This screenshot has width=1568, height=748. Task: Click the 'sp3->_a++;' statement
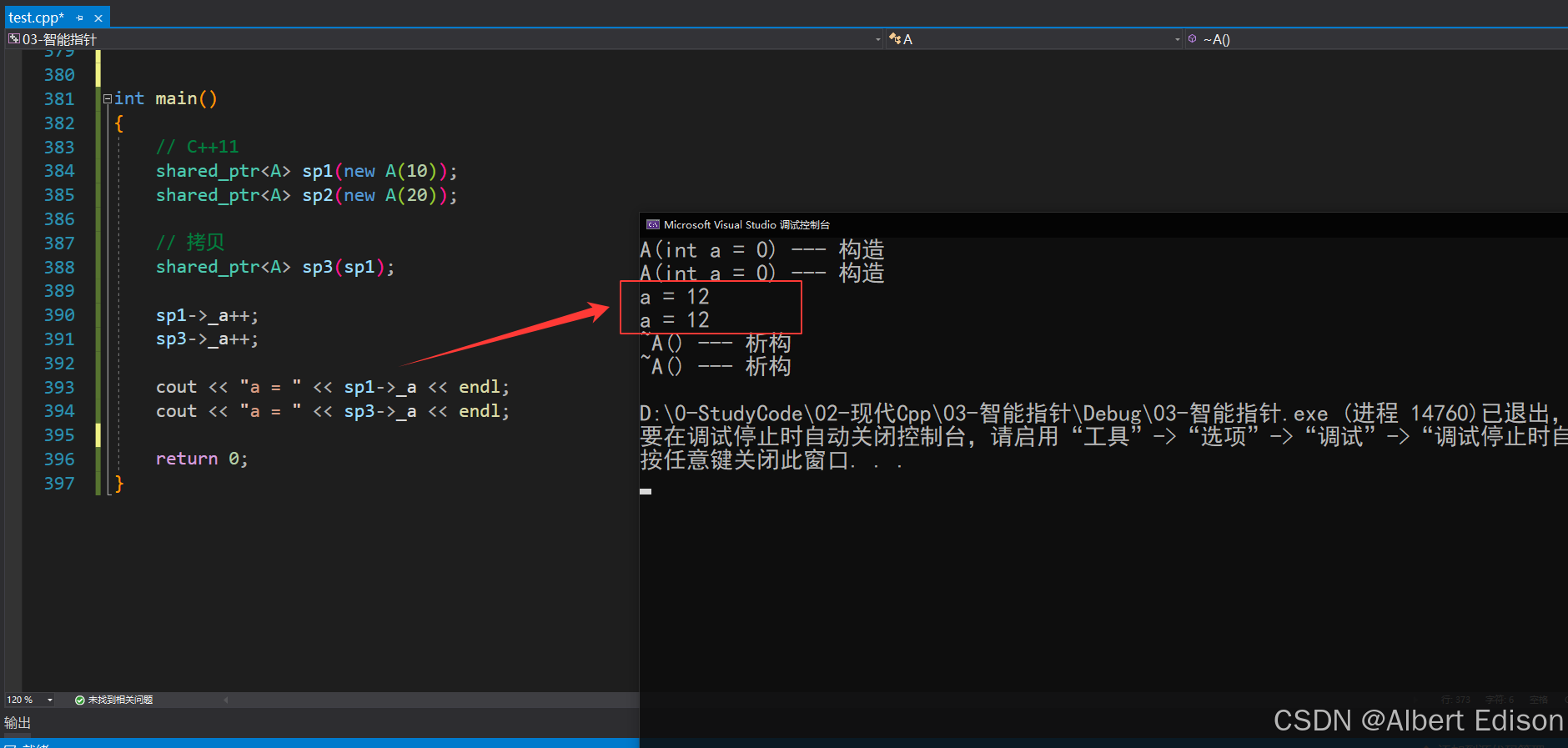[x=207, y=339]
